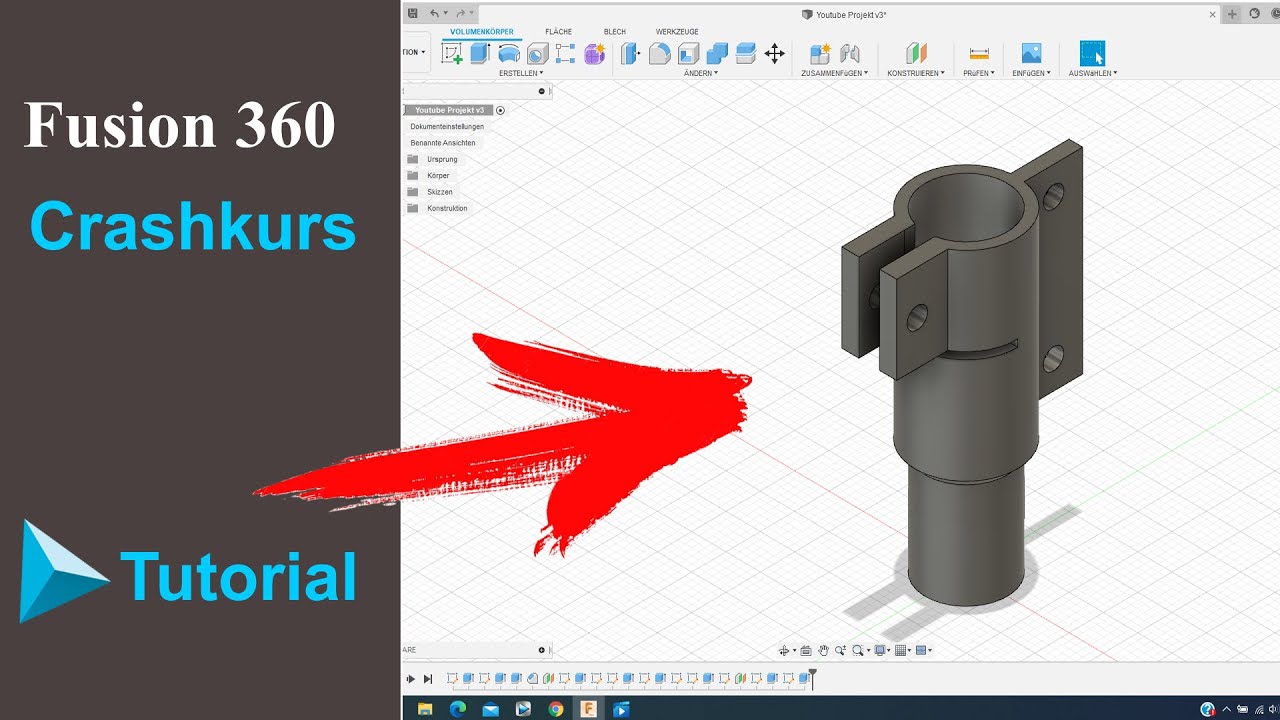The height and width of the screenshot is (720, 1280).
Task: Select the Revolve tool
Action: click(x=509, y=54)
